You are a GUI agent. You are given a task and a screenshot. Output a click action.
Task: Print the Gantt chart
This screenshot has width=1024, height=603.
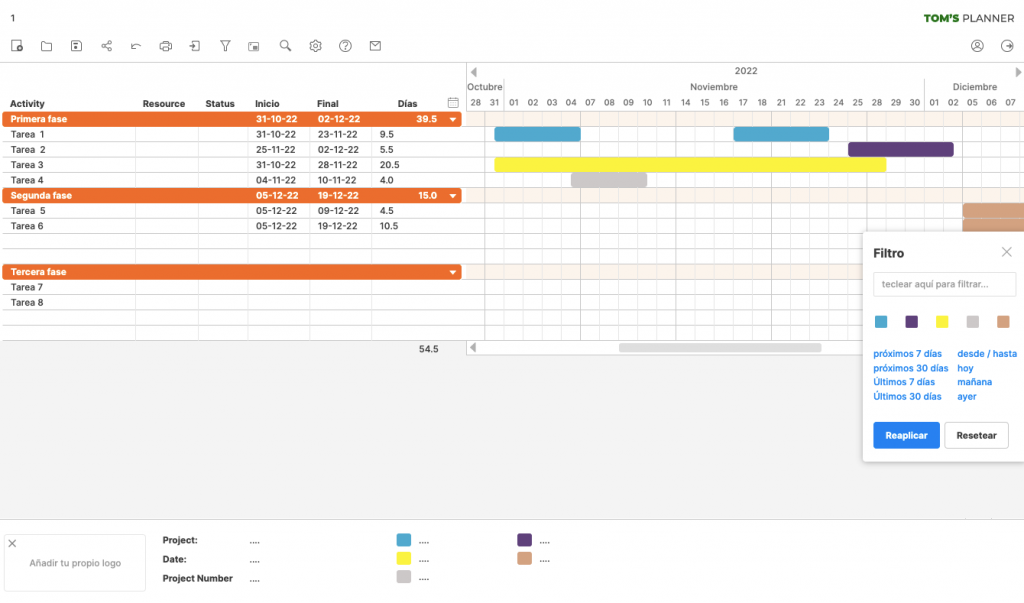(165, 46)
